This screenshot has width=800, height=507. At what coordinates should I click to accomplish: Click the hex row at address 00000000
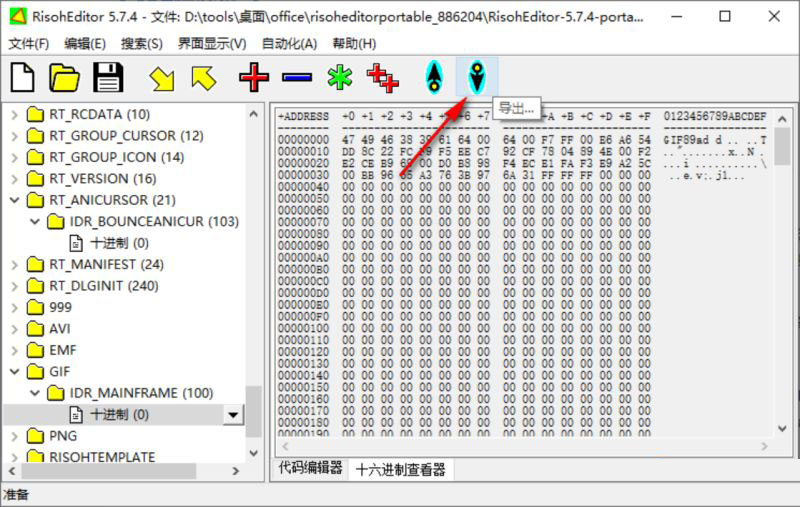(522, 139)
